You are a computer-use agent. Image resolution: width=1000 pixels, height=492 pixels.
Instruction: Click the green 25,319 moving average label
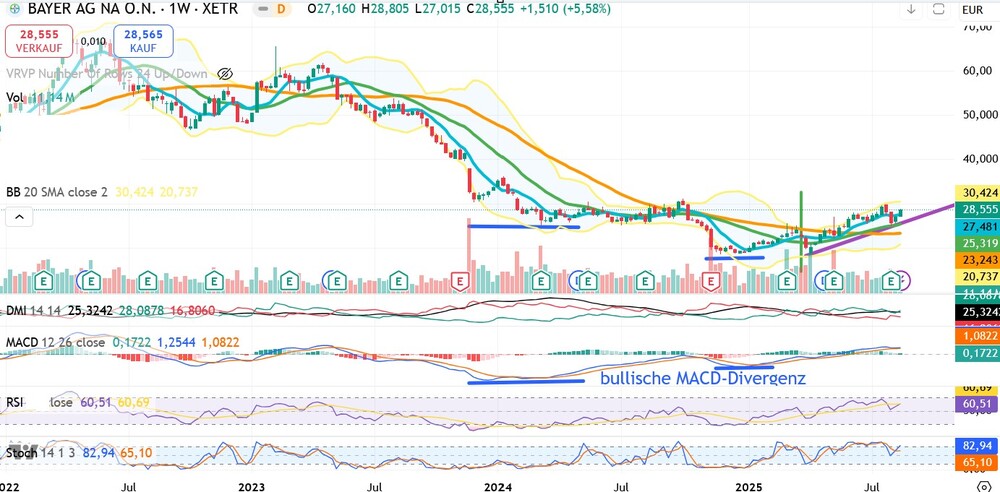point(976,243)
